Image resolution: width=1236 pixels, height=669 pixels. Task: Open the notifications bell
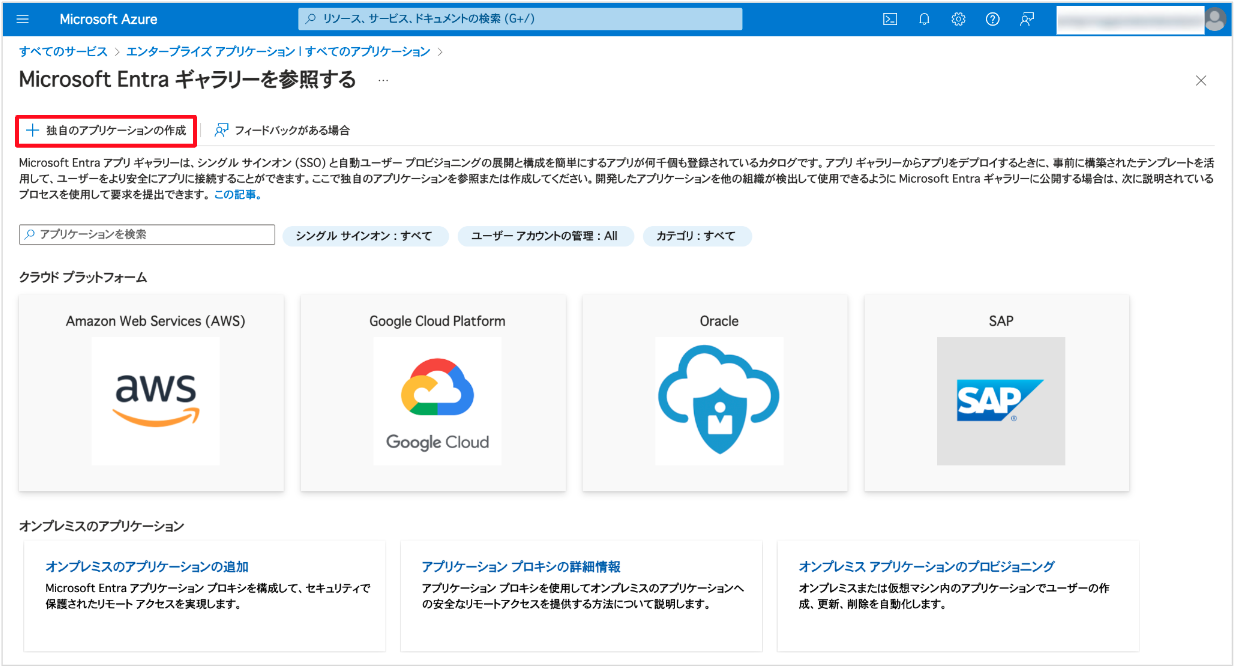point(924,19)
